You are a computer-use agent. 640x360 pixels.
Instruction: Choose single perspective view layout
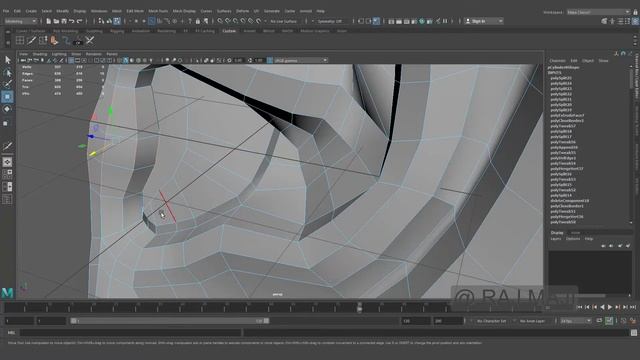coord(7,162)
